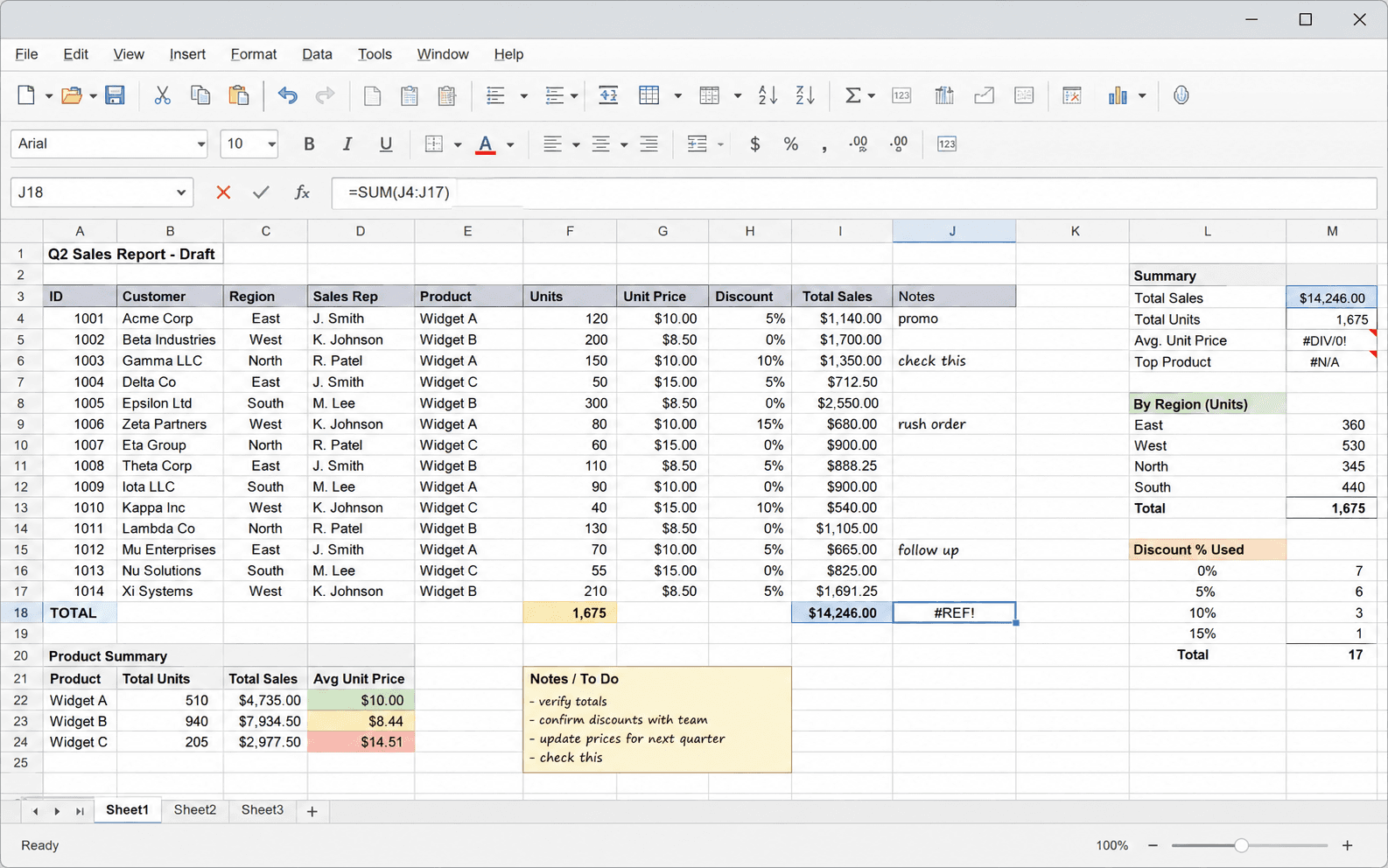Toggle Italic formatting
Image resolution: width=1388 pixels, height=868 pixels.
point(347,144)
